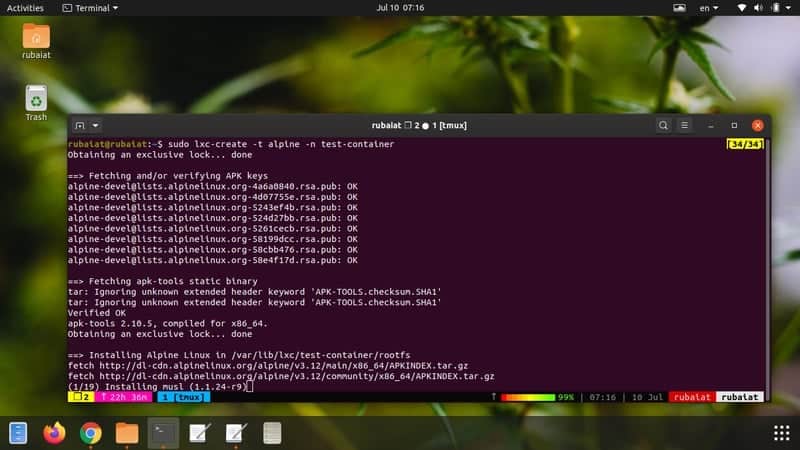
Task: Click the 5243ef4b.rsa.pub key line
Action: (213, 208)
